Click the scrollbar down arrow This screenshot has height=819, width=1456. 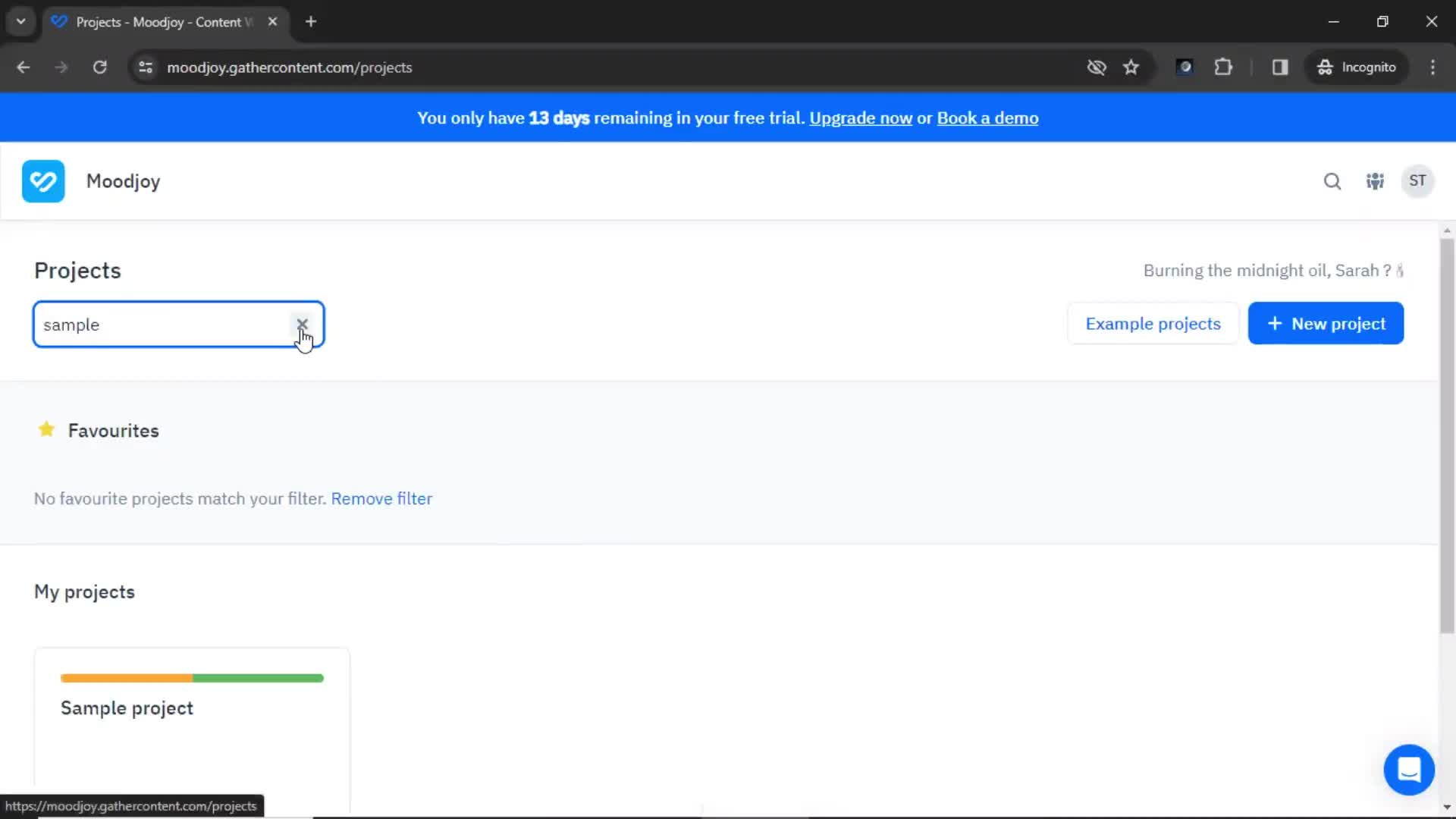[x=1447, y=807]
